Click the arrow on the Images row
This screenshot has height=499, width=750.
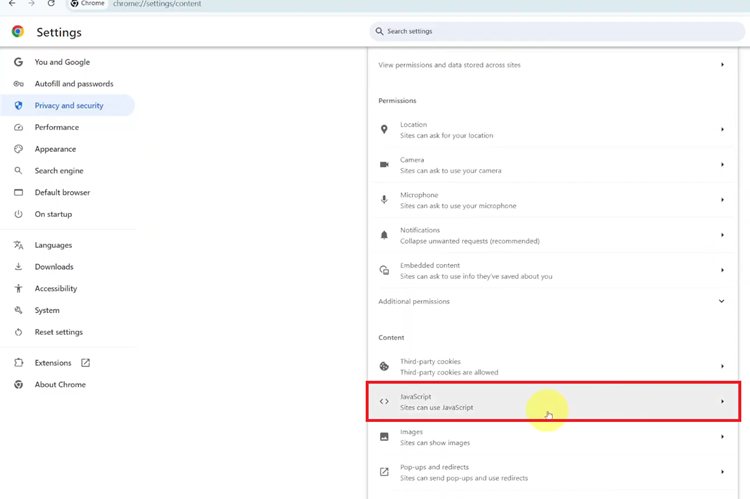(722, 437)
